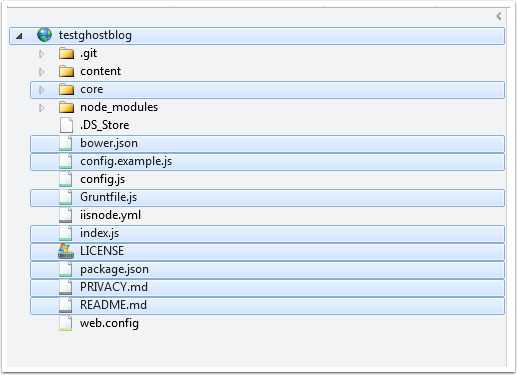
Task: Expand the content folder arrow
Action: [41, 72]
